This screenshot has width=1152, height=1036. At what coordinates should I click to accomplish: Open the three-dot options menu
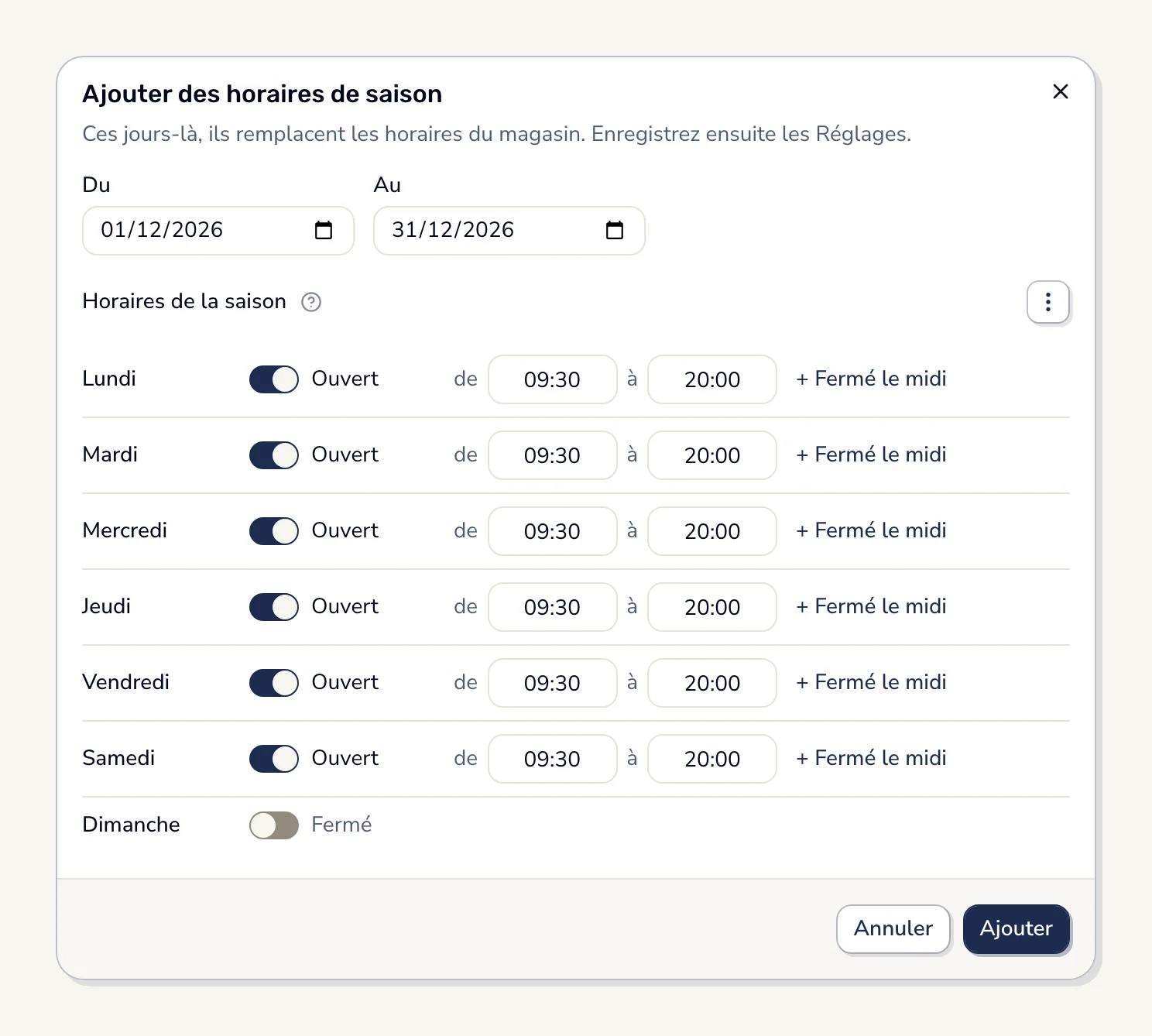[1048, 302]
